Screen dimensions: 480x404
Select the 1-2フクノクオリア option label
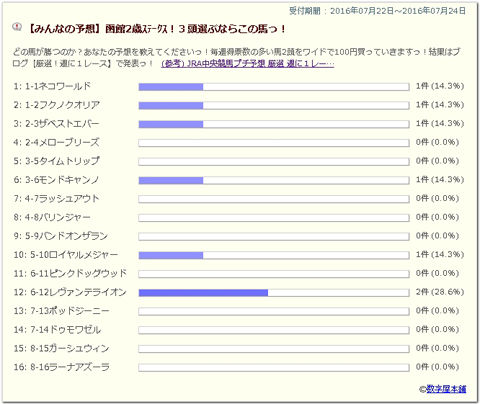[57, 105]
